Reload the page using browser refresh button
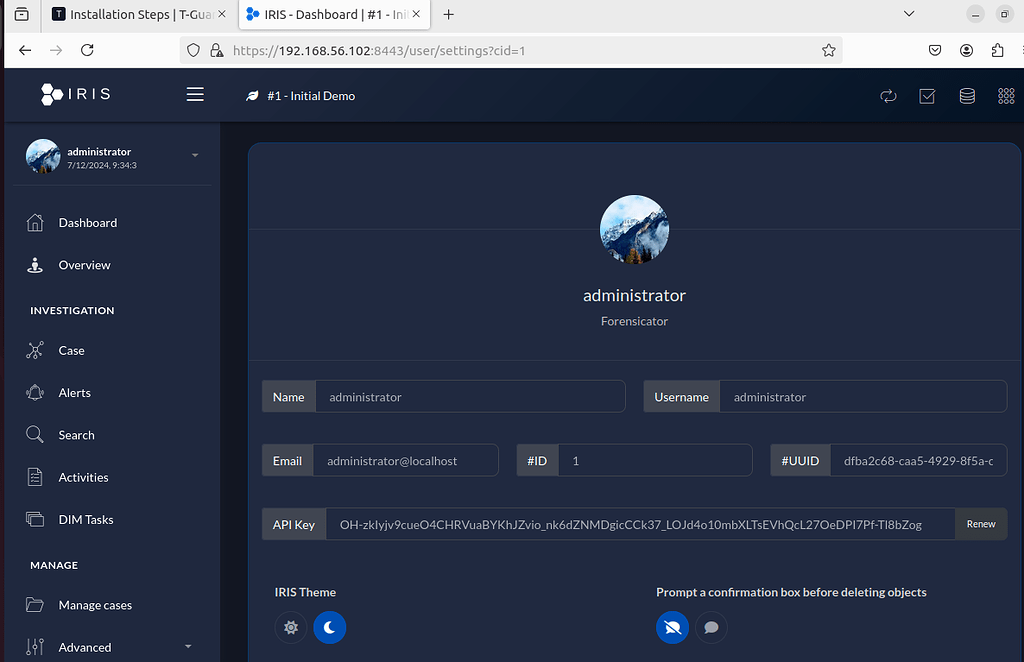Image resolution: width=1024 pixels, height=662 pixels. [87, 50]
